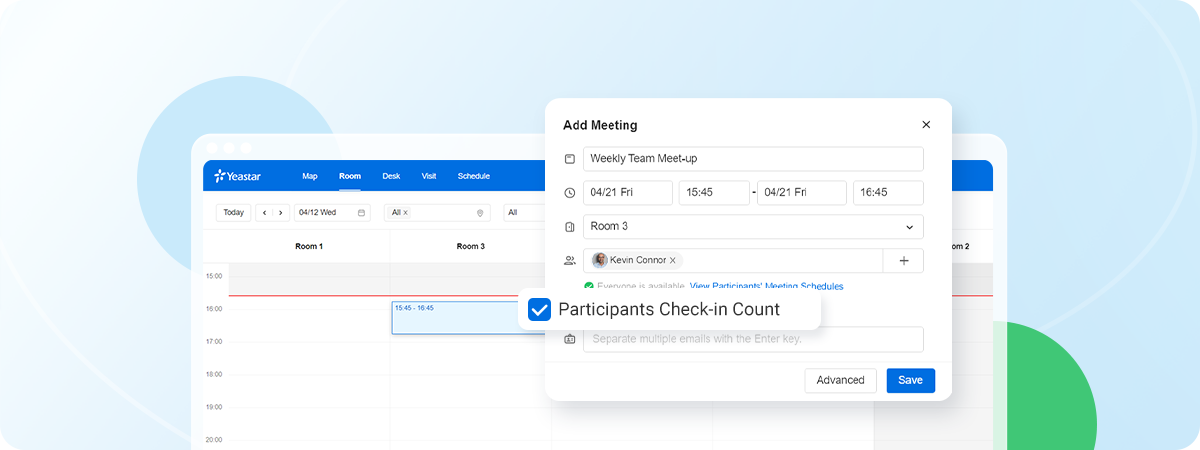Select the Room 3 column header

(470, 246)
